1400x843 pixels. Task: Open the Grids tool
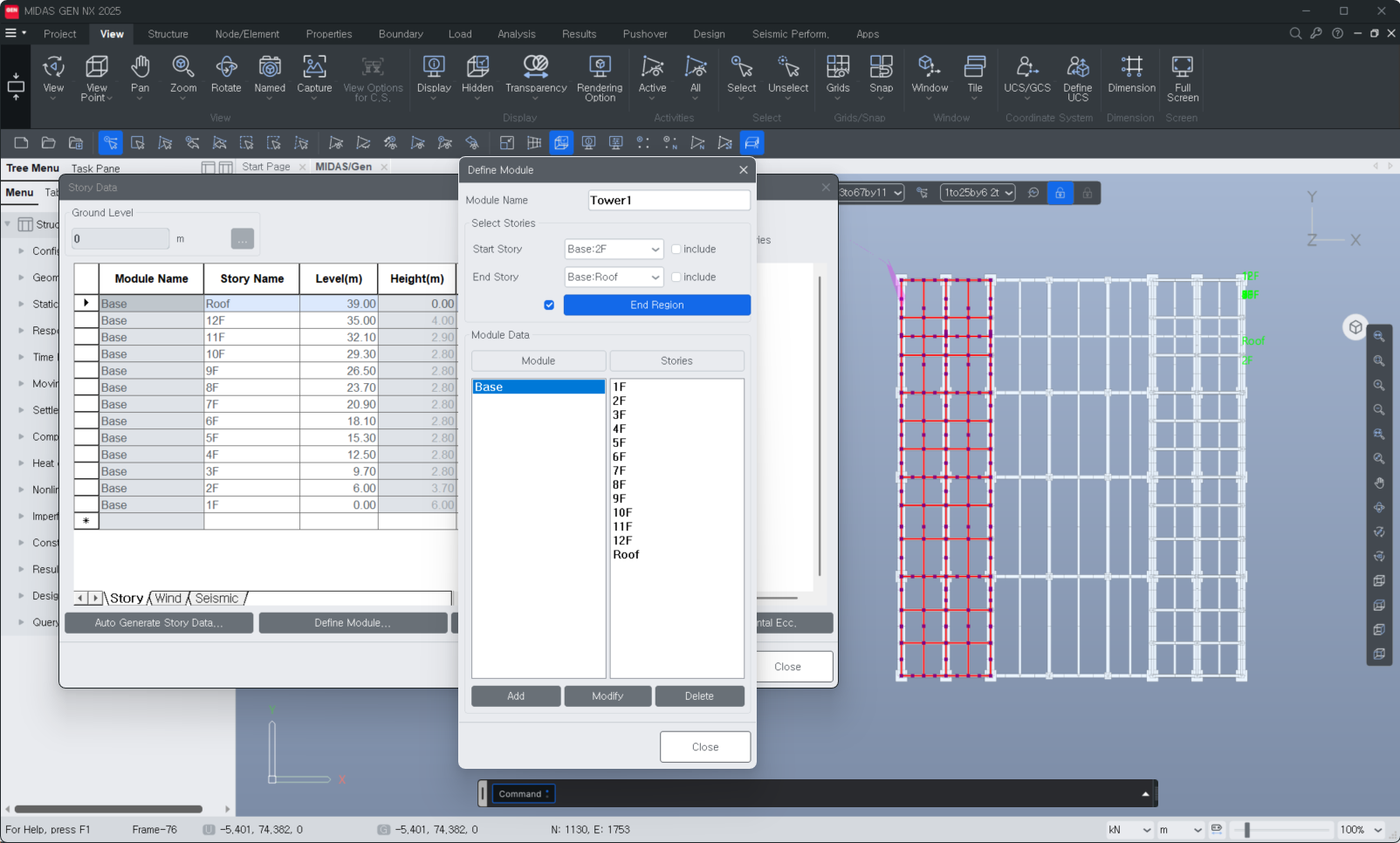tap(838, 73)
